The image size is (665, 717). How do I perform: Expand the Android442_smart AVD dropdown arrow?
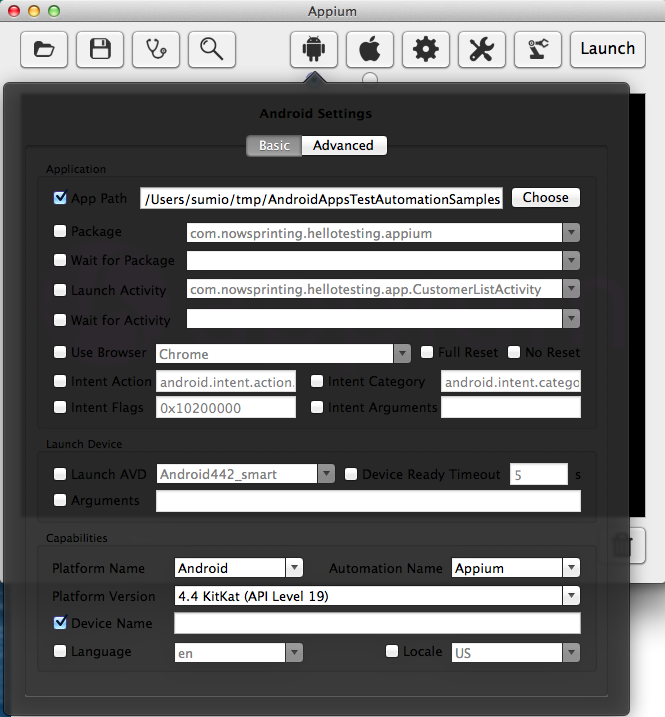click(326, 474)
